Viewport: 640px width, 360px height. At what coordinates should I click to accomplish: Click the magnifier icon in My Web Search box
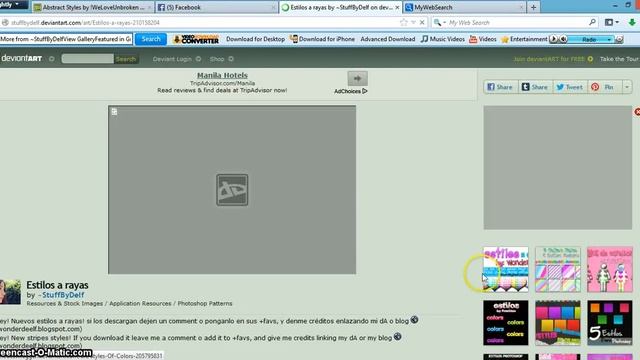592,22
